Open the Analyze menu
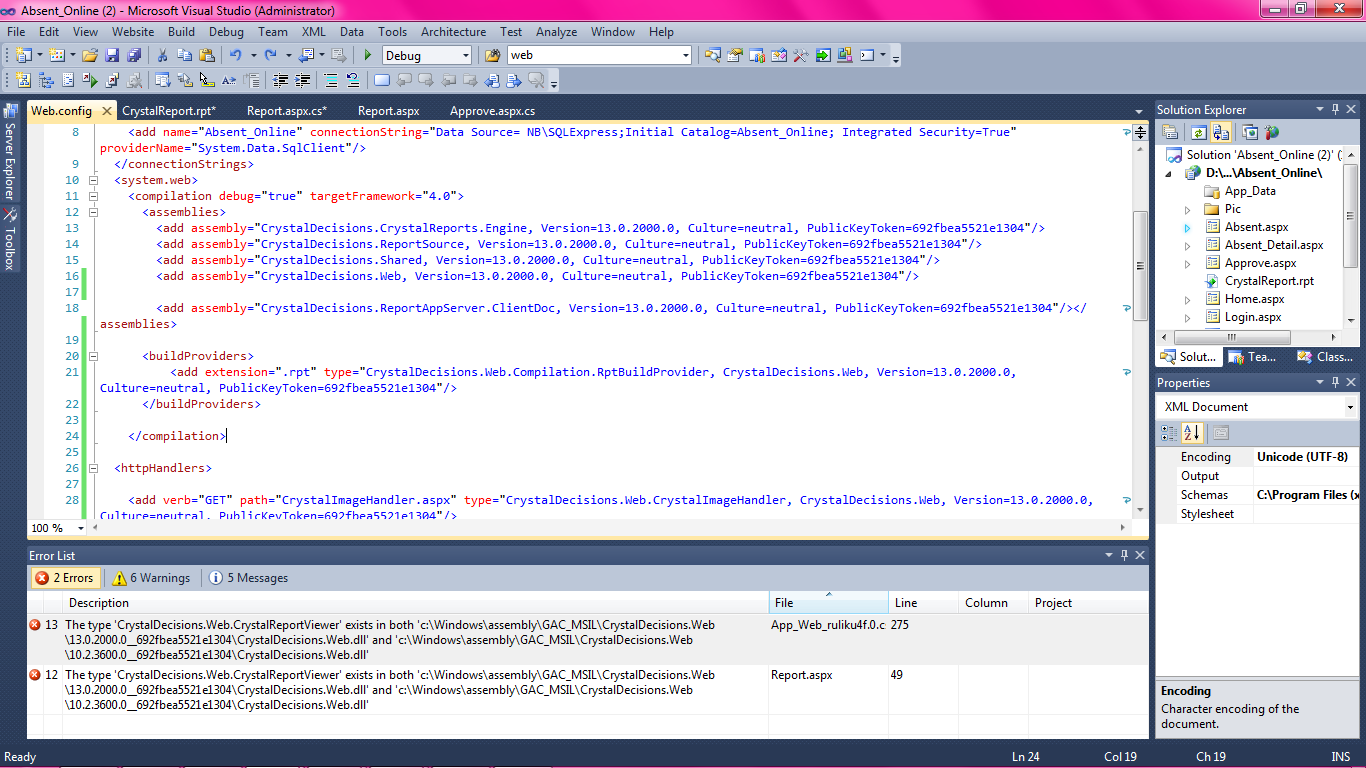1366x768 pixels. [556, 32]
